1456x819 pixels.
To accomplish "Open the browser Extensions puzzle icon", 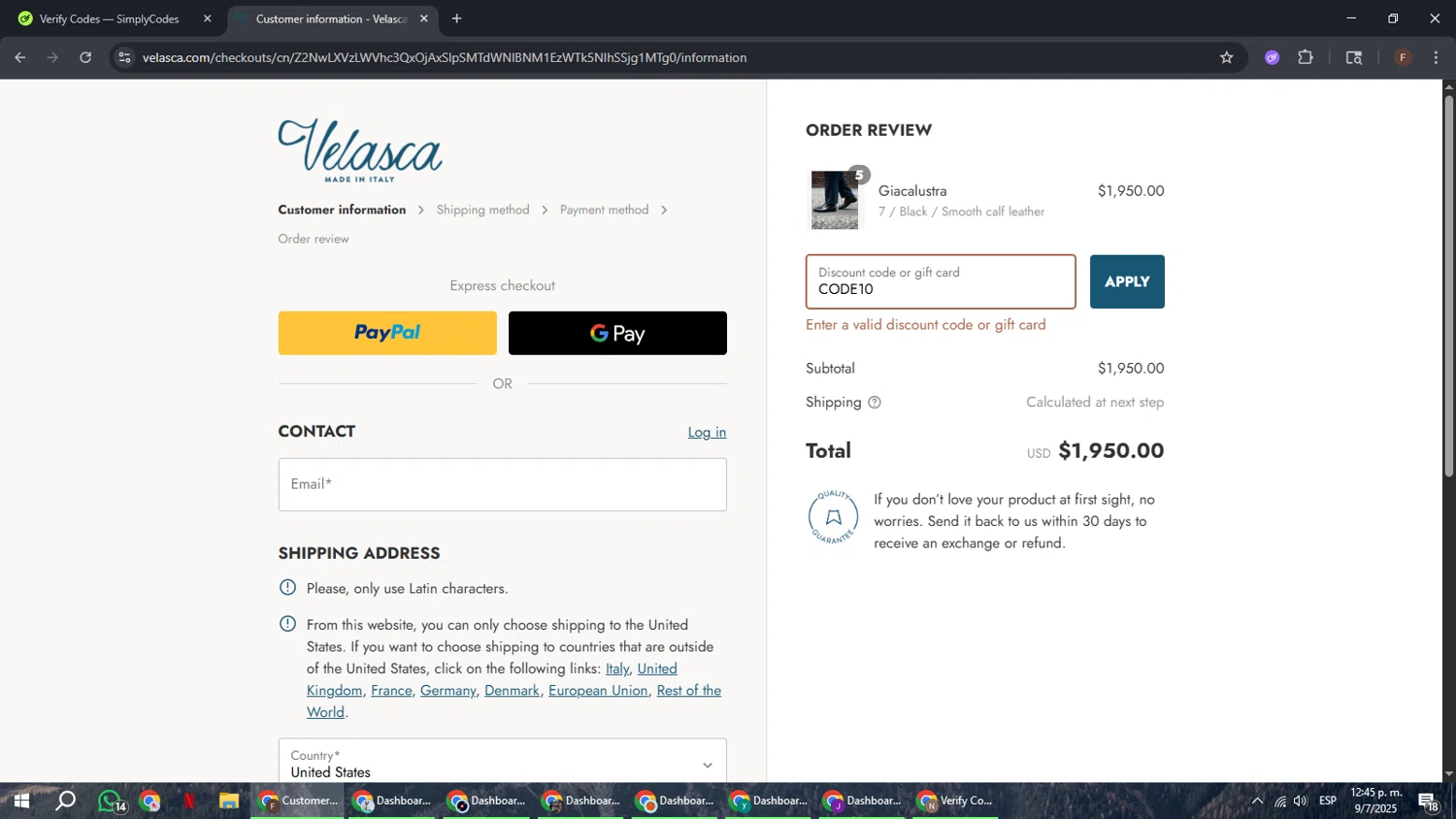I will point(1306,57).
